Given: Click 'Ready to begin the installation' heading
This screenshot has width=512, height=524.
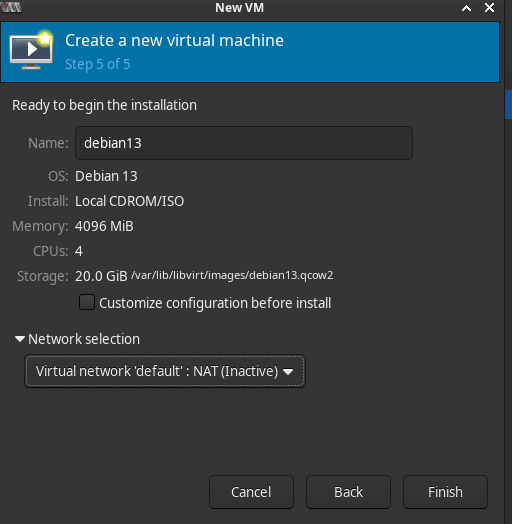Looking at the screenshot, I should (104, 105).
